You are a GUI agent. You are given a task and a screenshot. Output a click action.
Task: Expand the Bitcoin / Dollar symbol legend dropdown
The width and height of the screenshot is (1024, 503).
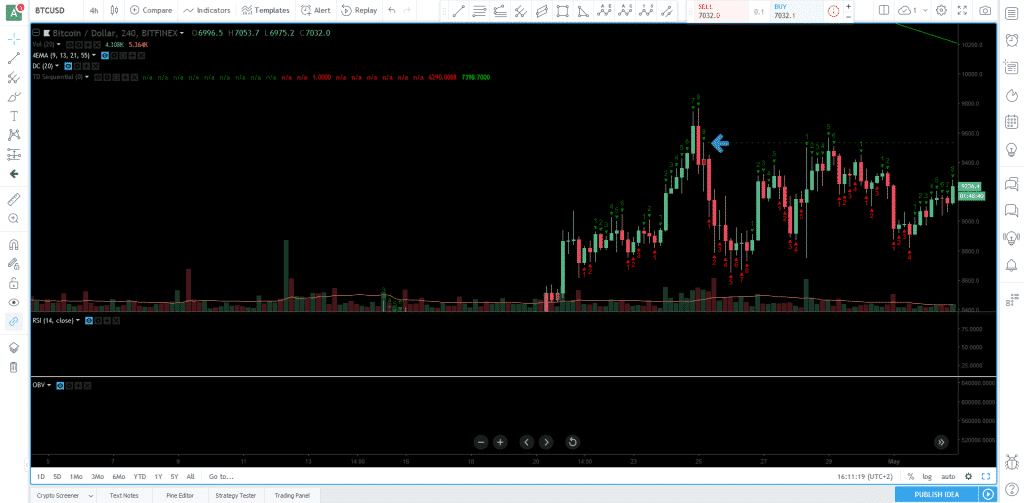[x=182, y=33]
